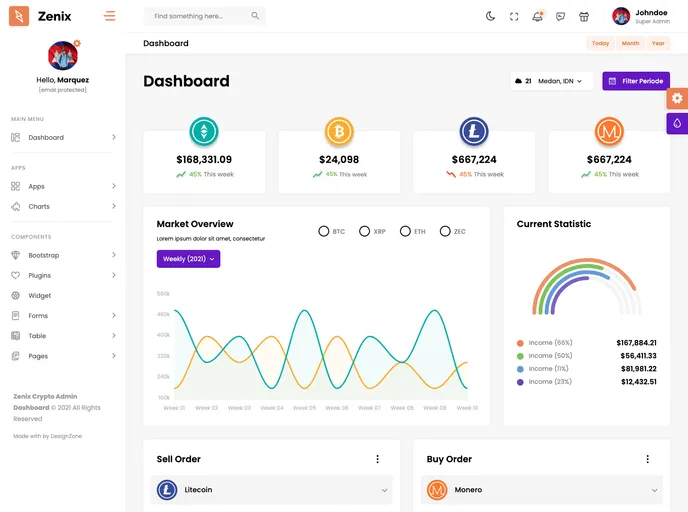The height and width of the screenshot is (512, 688).
Task: Open the Widget menu item
Action: tap(63, 296)
